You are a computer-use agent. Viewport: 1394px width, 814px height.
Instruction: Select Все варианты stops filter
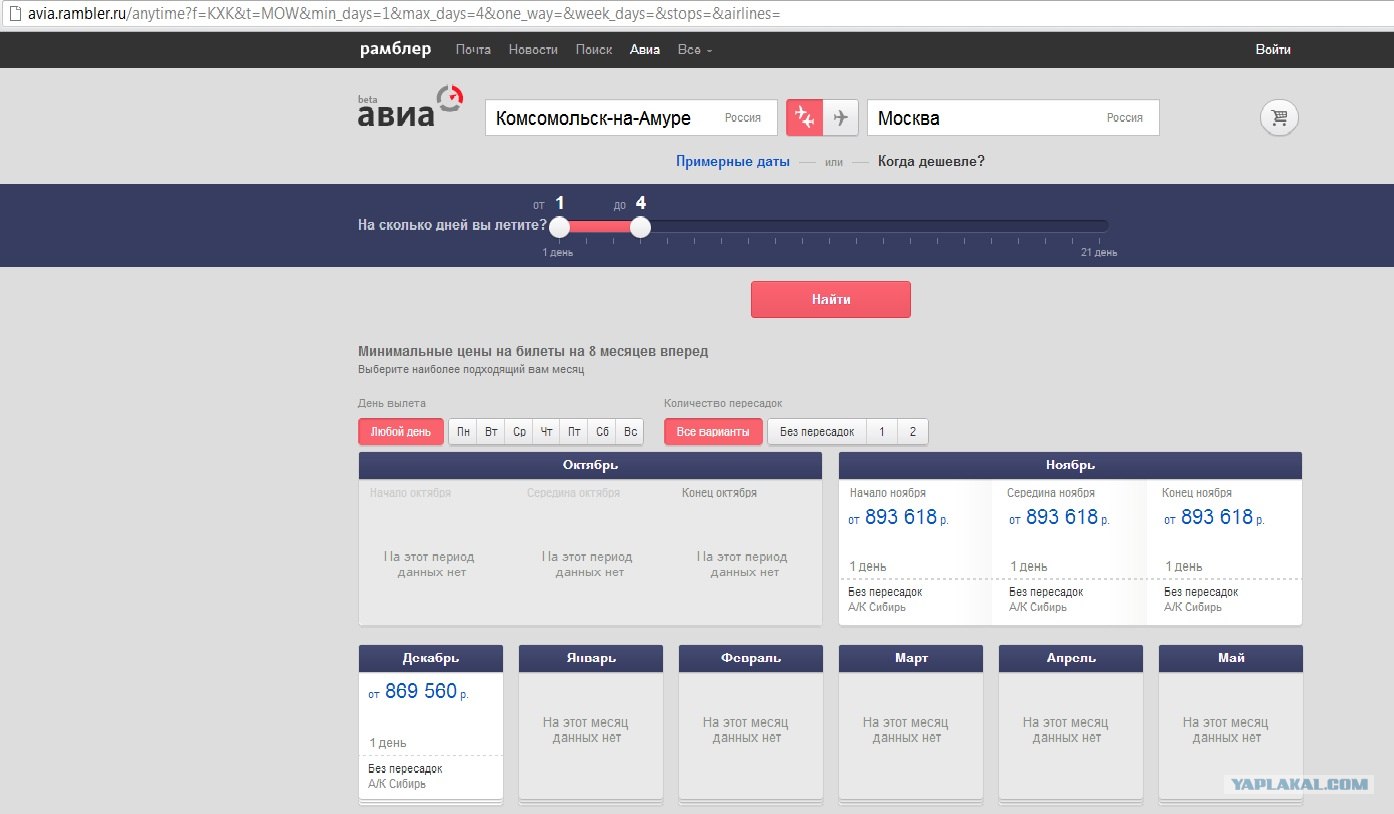point(713,432)
